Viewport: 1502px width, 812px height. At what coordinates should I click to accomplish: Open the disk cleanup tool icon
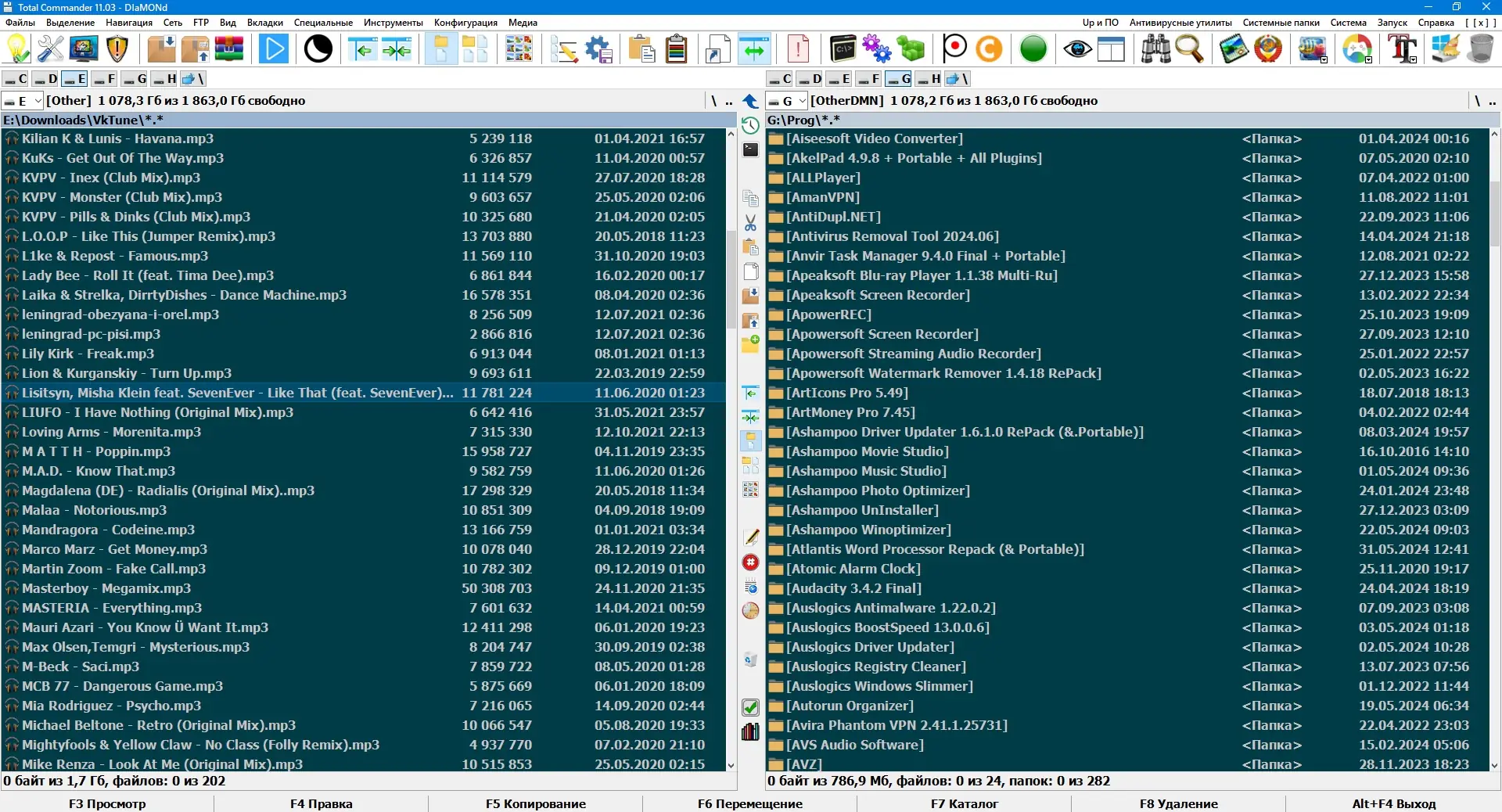click(1446, 49)
